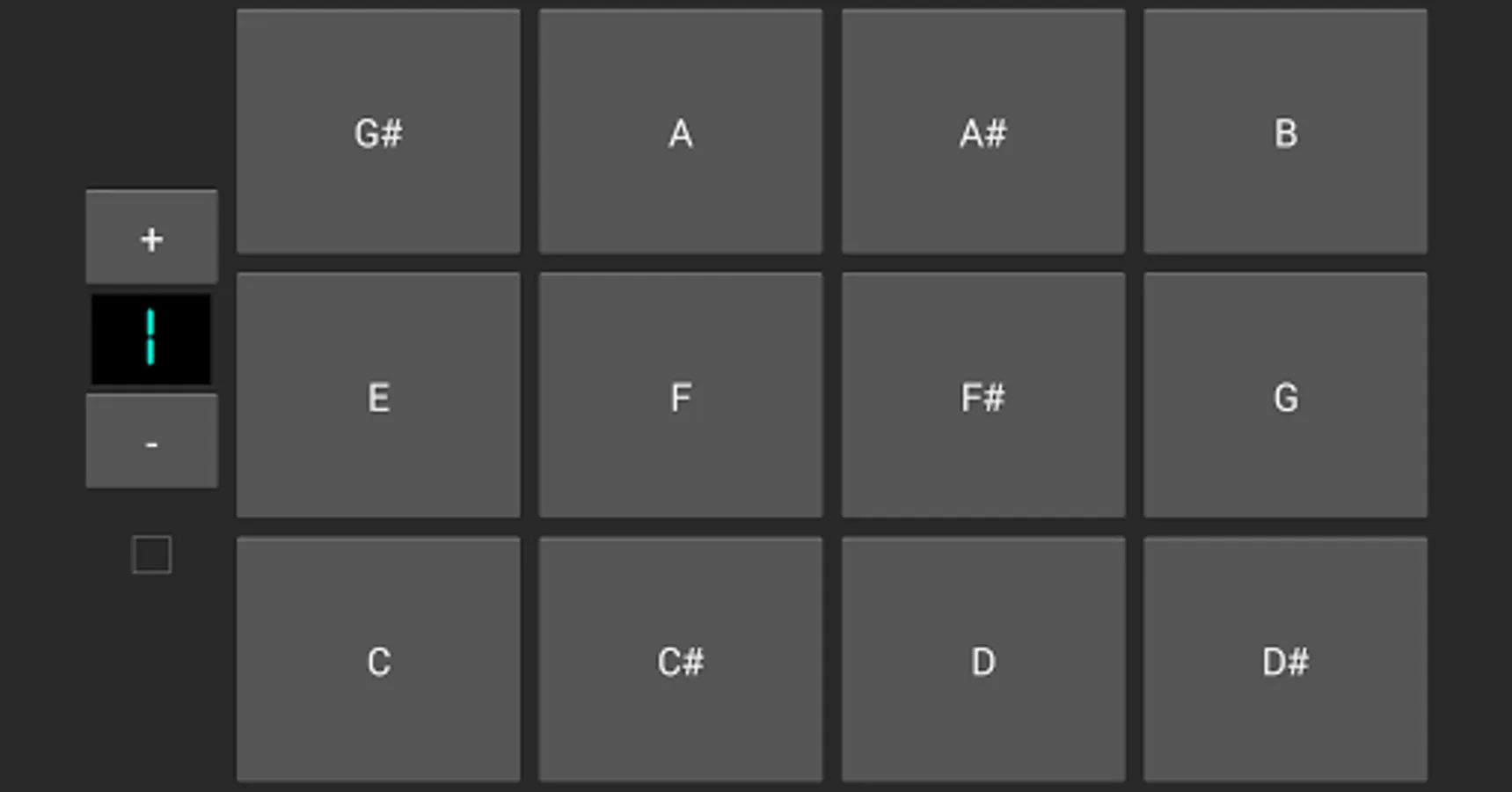Screen dimensions: 1512x792
Task: Enable the checkbox below the minus button
Action: coord(150,554)
